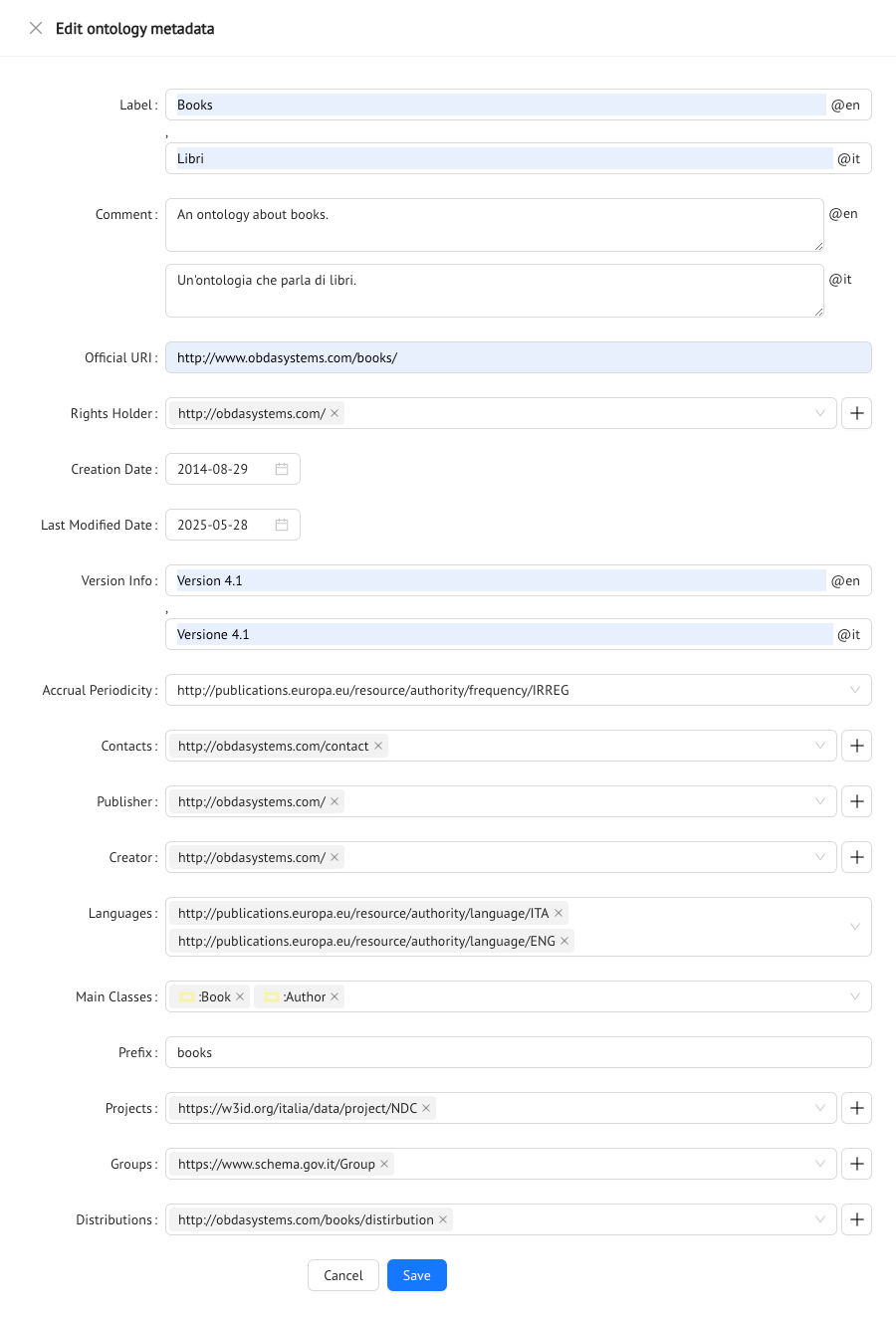
Task: Add a new Group entry
Action: [x=856, y=1163]
